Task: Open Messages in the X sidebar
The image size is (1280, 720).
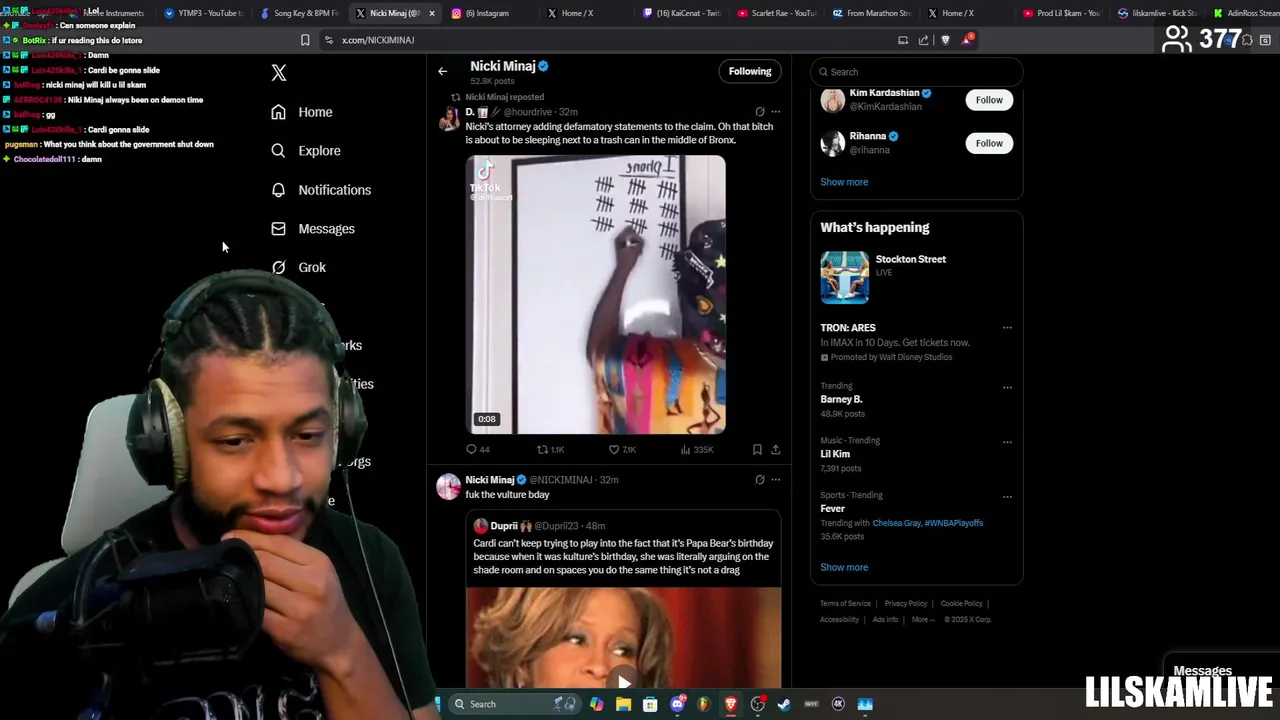Action: pos(313,229)
